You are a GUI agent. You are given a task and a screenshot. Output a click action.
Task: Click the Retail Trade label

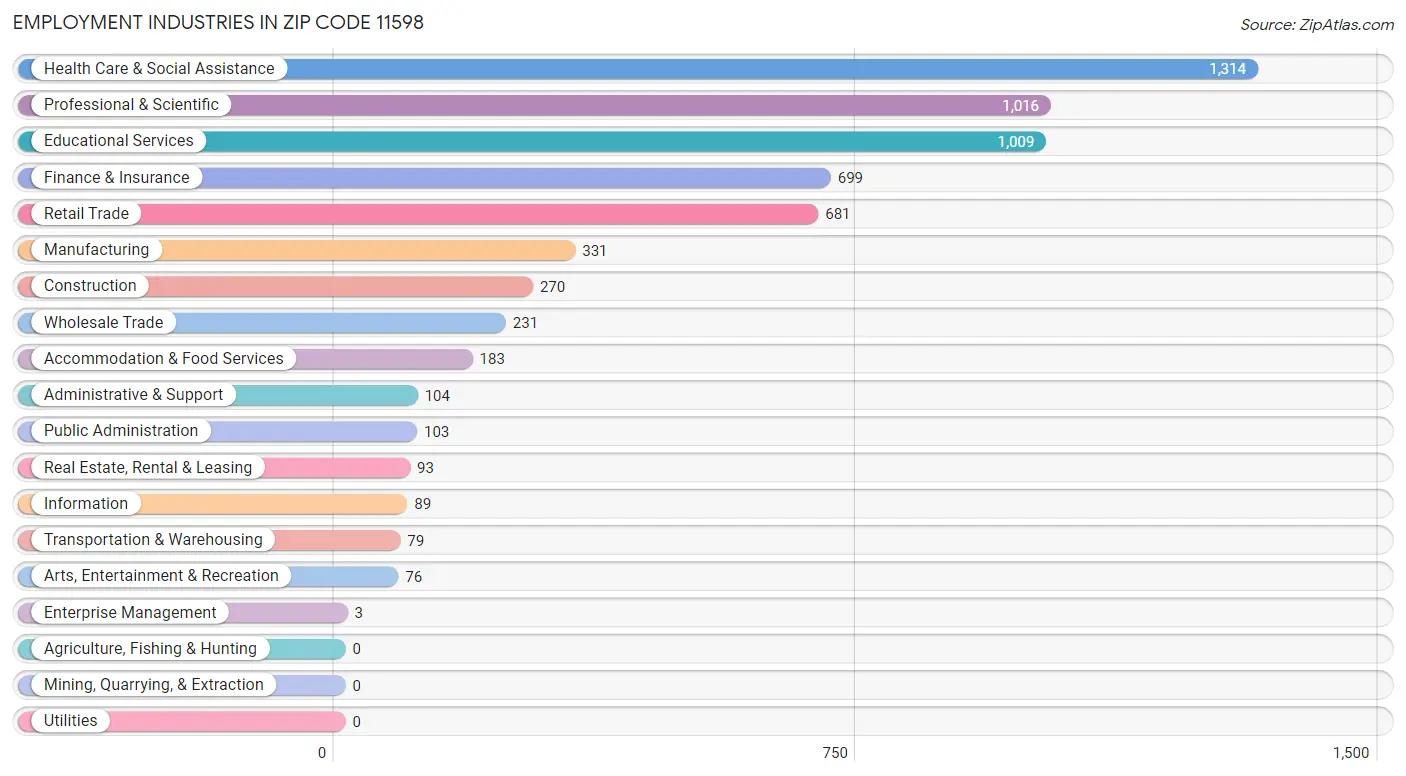point(86,213)
